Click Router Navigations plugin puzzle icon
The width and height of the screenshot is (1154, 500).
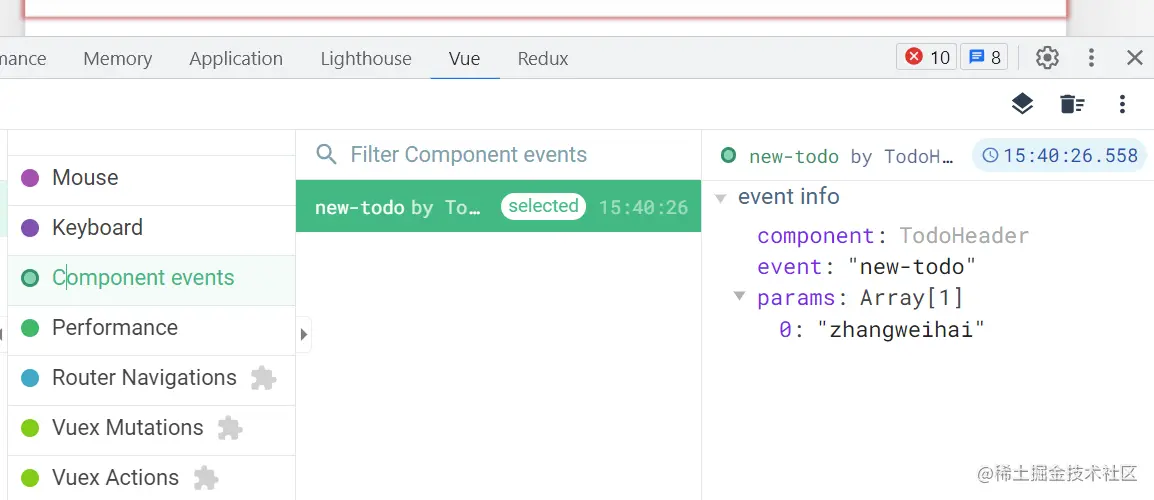(x=263, y=378)
